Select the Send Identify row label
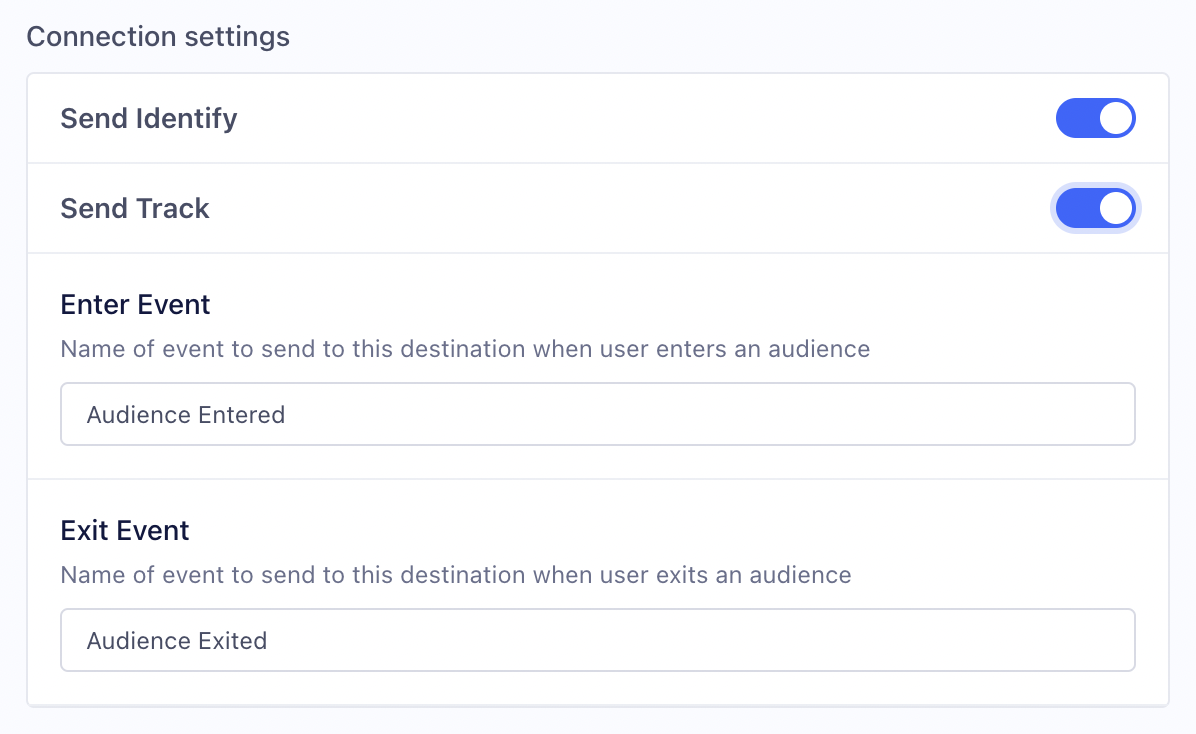This screenshot has width=1196, height=734. click(148, 118)
